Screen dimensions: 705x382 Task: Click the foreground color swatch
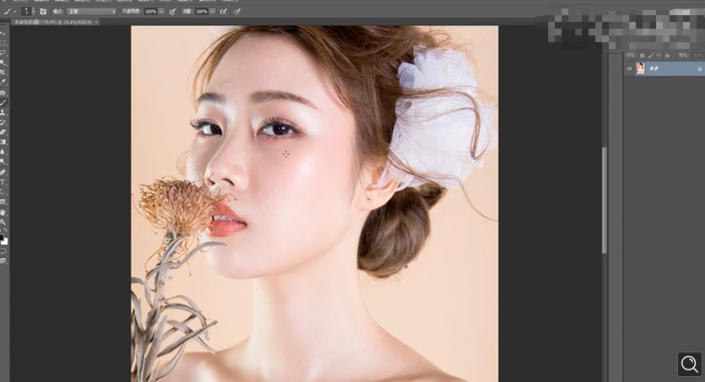coord(1,237)
